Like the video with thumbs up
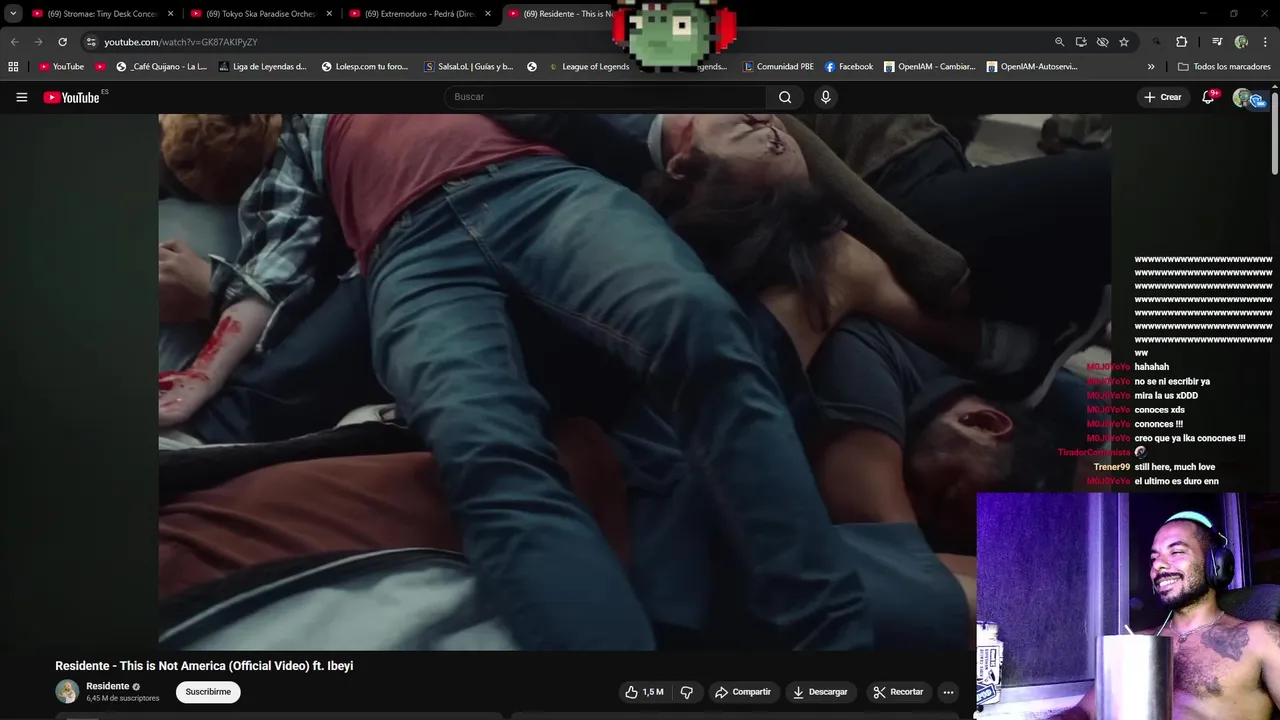The width and height of the screenshot is (1280, 720). (644, 692)
